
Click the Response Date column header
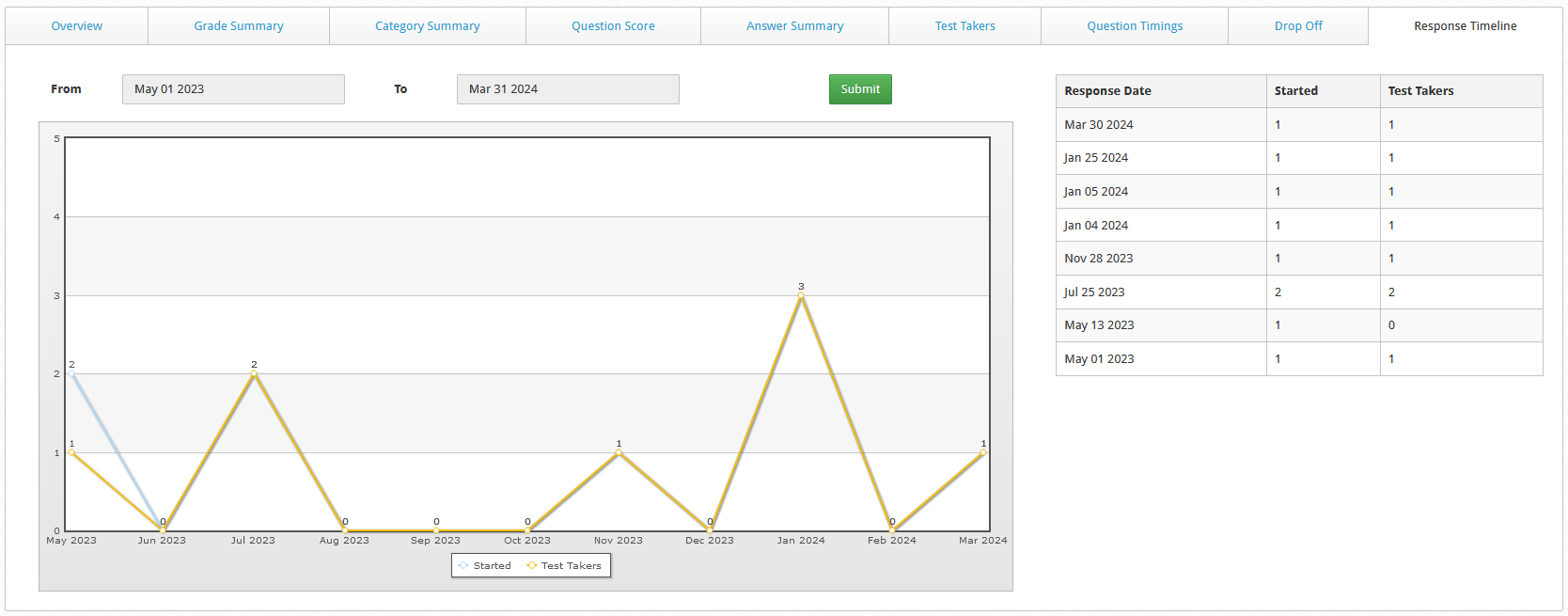point(1107,91)
